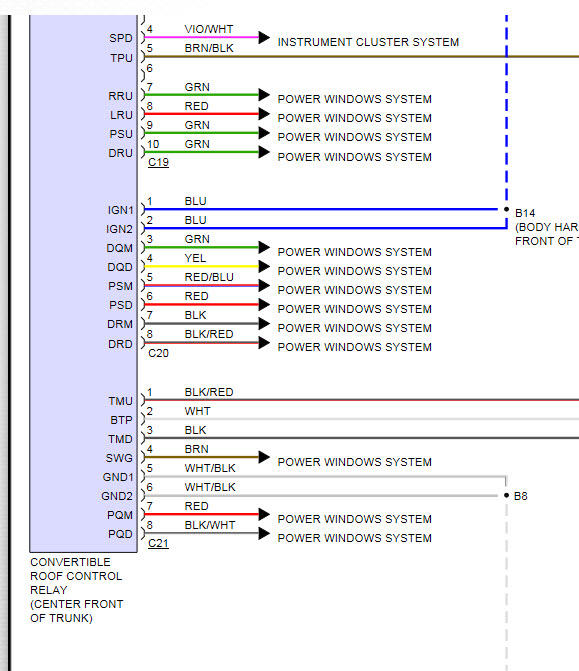Click the BRN/BLK wire color label
This screenshot has width=579, height=671.
tap(209, 48)
